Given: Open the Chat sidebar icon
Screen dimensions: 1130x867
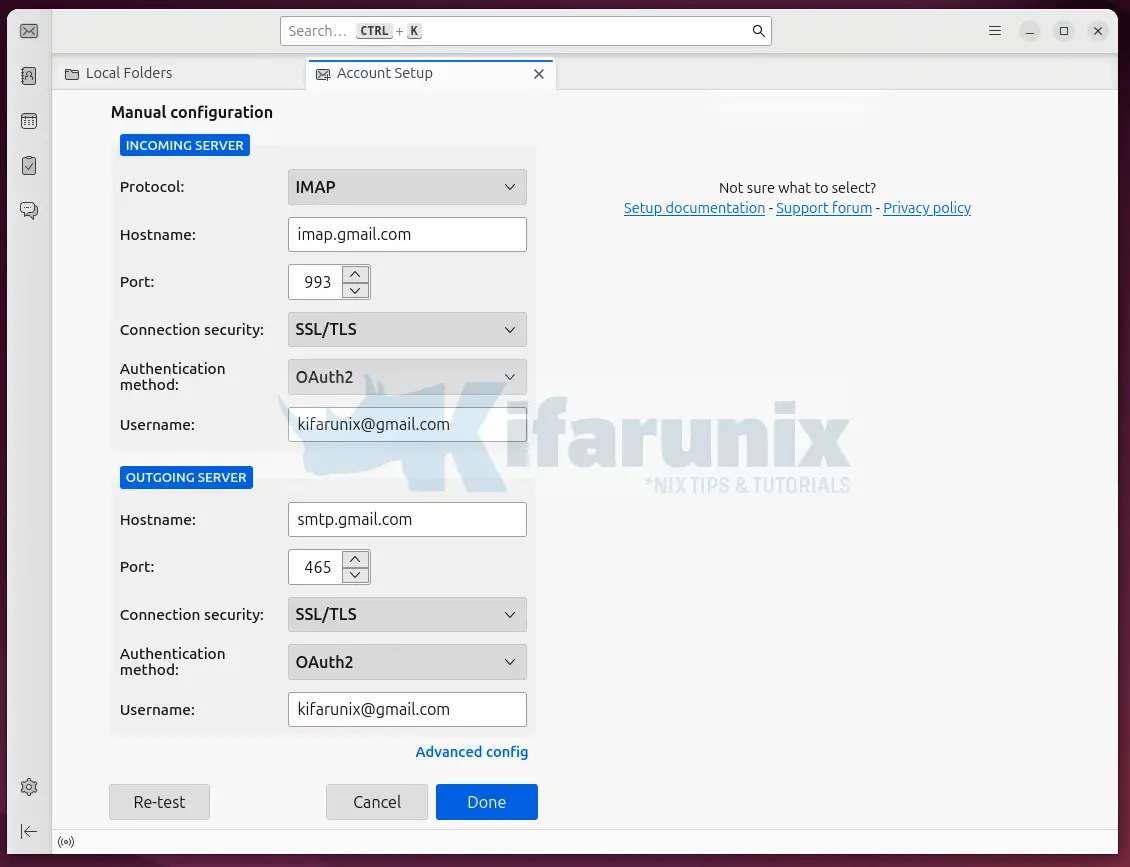Looking at the screenshot, I should [x=29, y=211].
